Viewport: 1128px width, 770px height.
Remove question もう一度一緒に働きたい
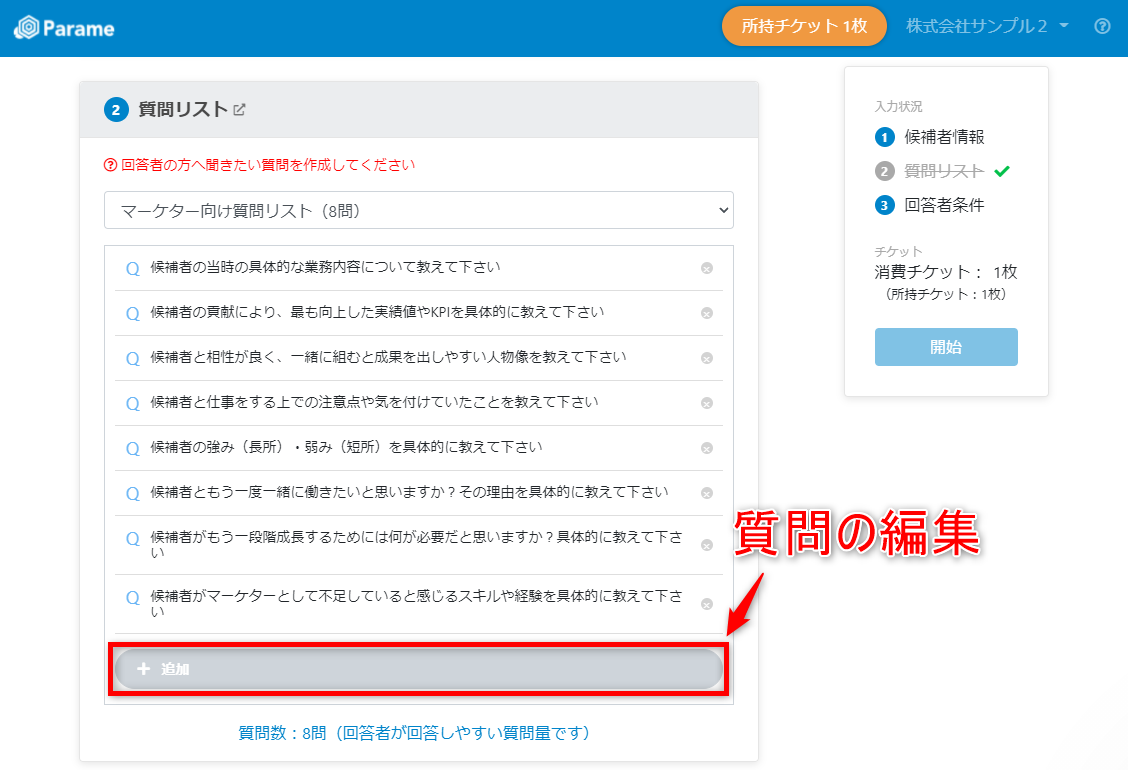pos(706,493)
